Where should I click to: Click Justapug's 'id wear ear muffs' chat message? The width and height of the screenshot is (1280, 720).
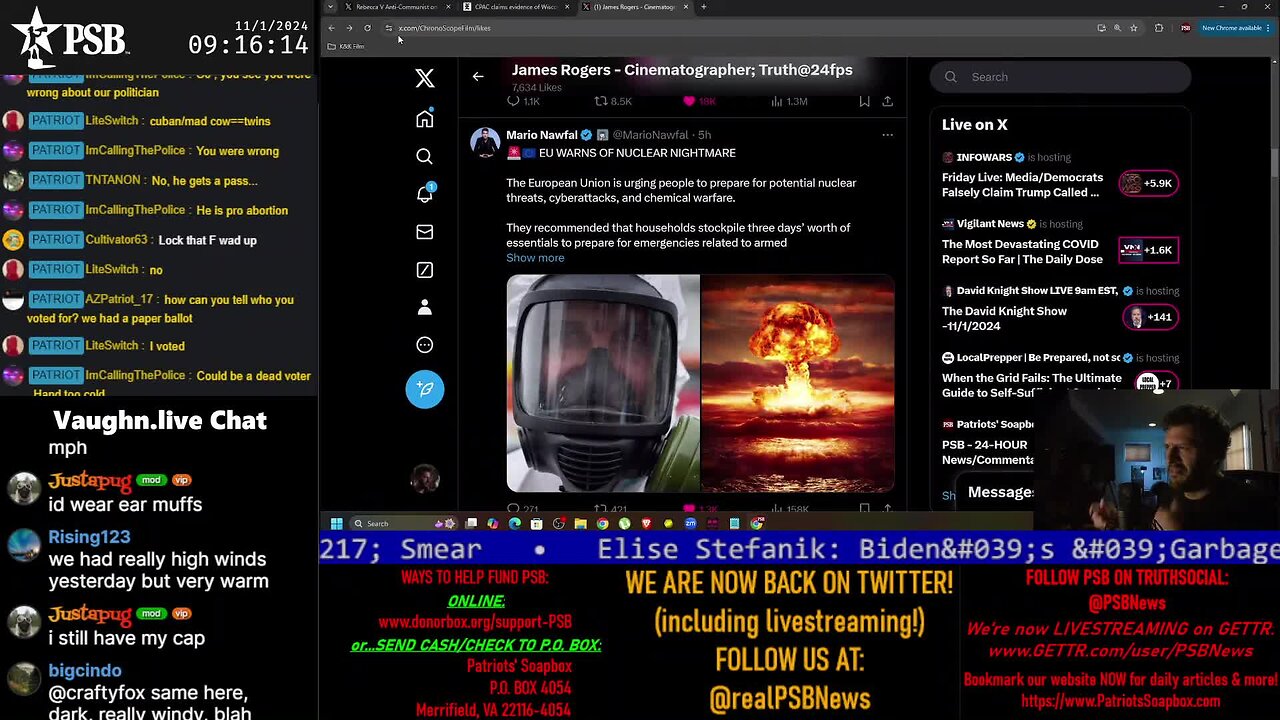coord(125,505)
